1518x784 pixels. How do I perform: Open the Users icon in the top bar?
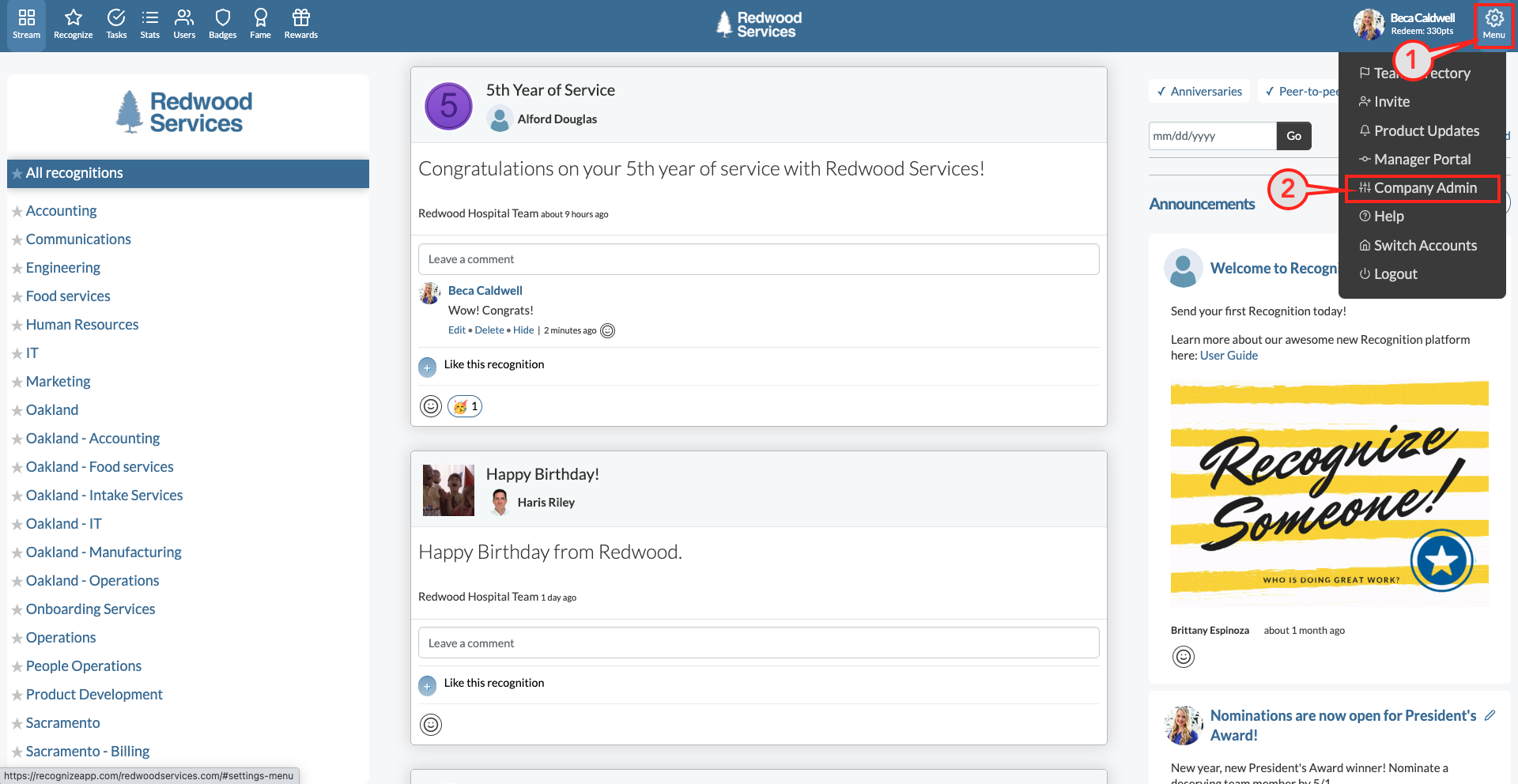[184, 24]
